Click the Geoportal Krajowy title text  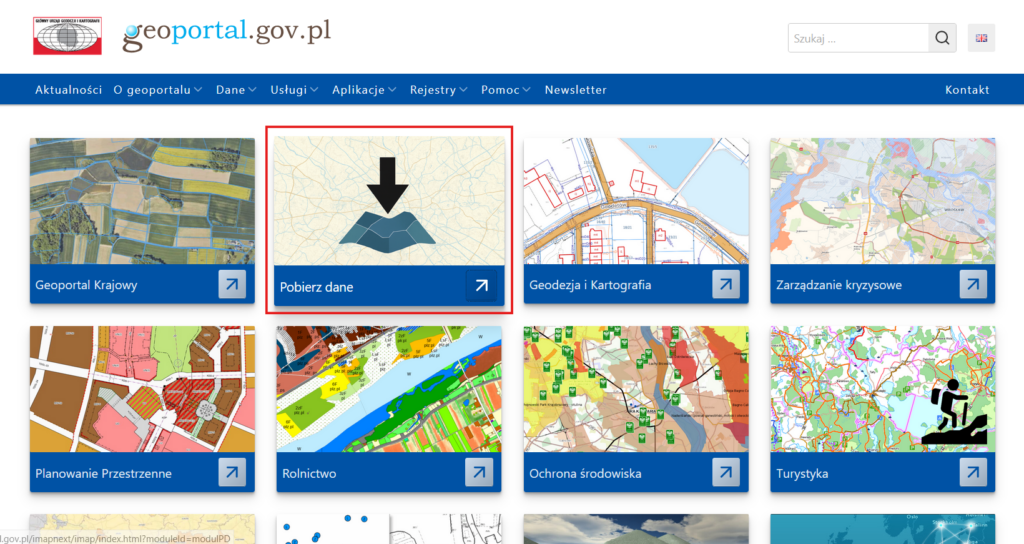coord(86,285)
